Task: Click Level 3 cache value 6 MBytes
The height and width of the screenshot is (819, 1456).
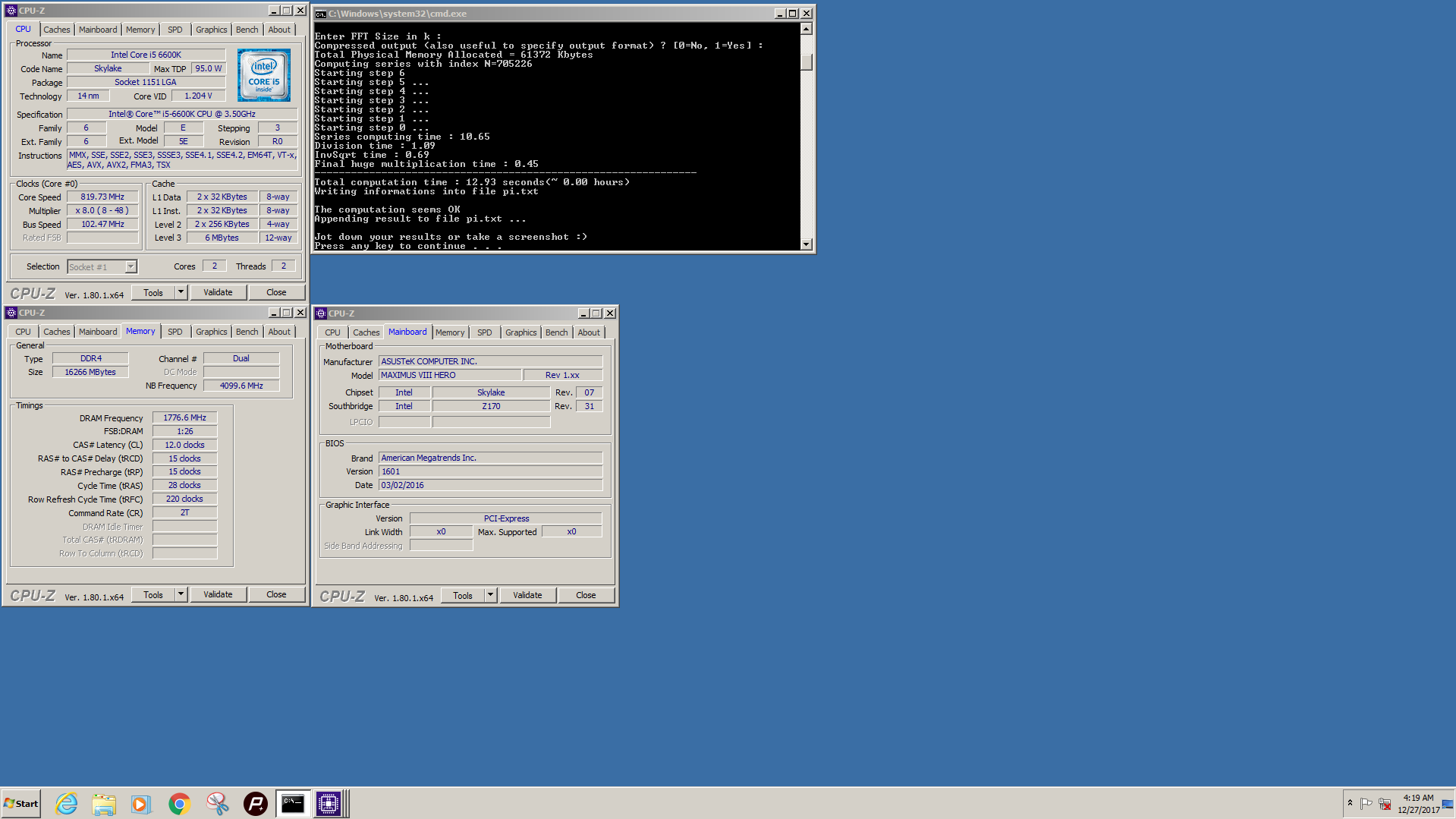Action: click(222, 238)
